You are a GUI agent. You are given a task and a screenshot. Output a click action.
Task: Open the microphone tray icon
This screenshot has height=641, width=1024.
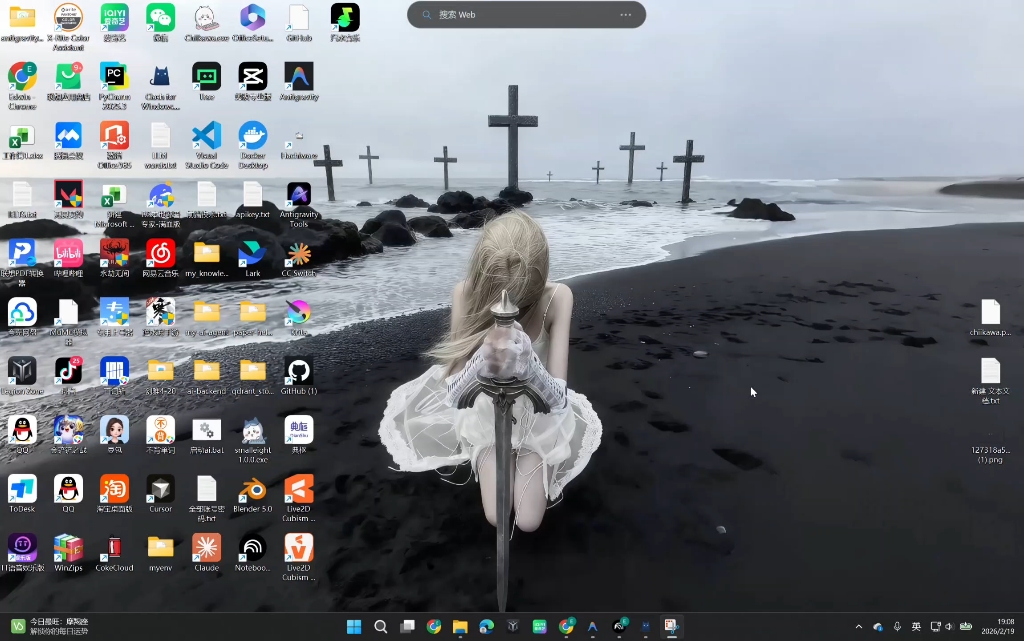[x=897, y=627]
